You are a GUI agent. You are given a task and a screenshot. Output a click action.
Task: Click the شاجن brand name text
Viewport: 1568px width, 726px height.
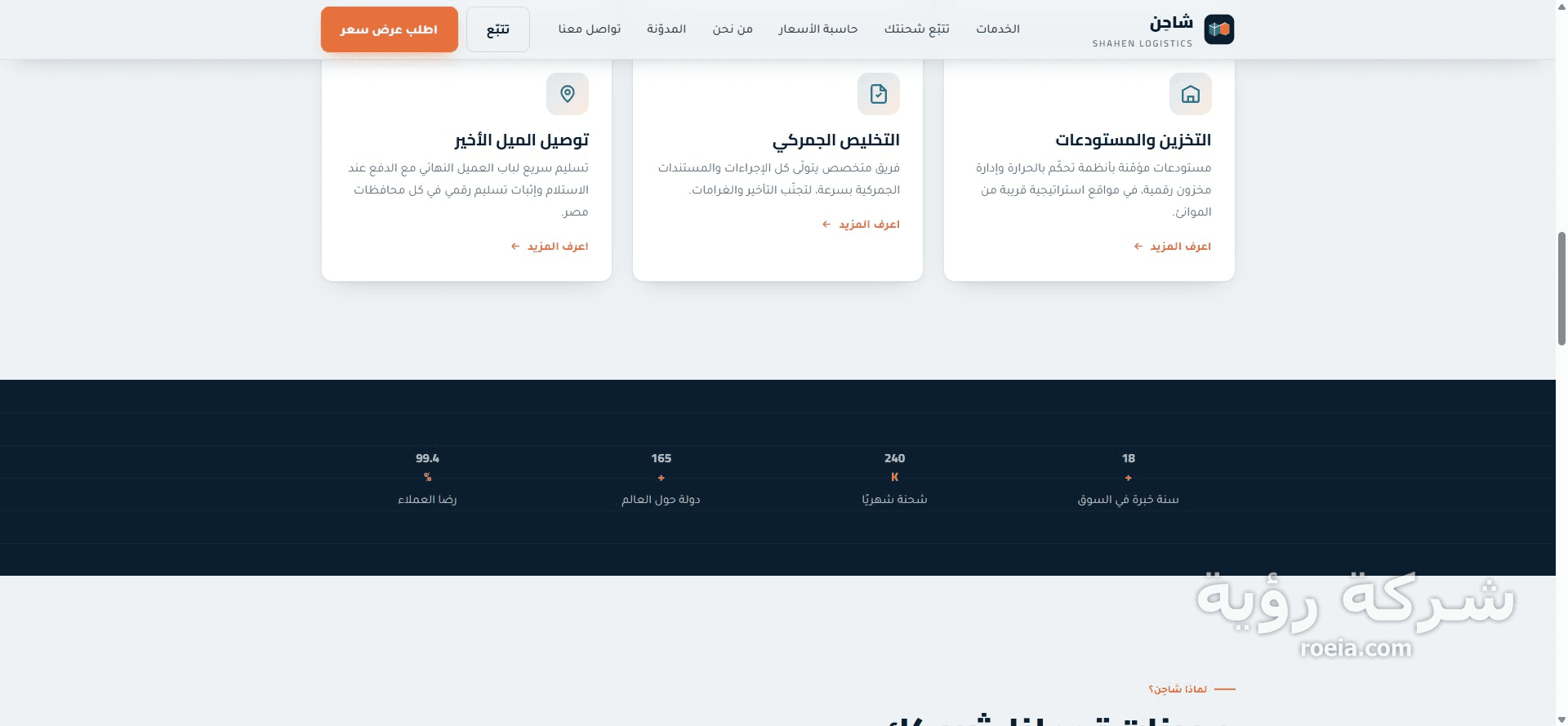click(1172, 22)
